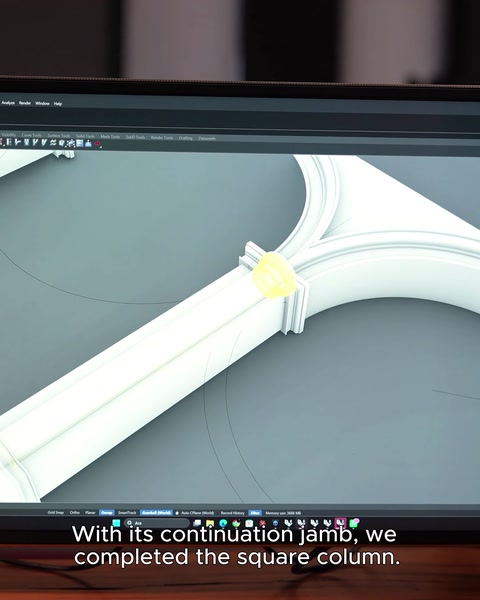The image size is (480, 600).
Task: Open the Gumball (World) options
Action: pyautogui.click(x=157, y=513)
